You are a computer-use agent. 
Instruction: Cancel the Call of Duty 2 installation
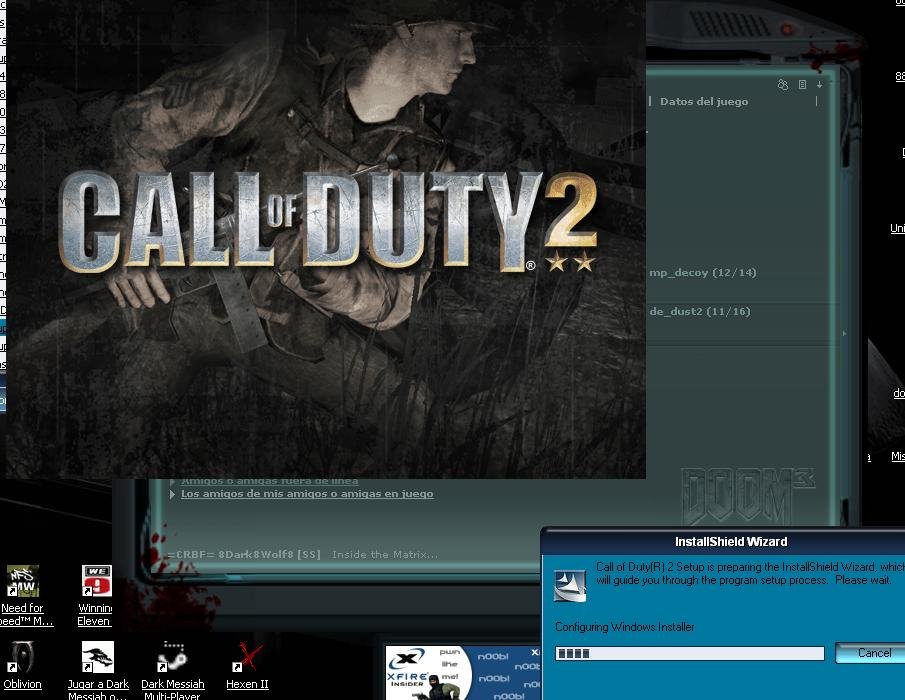coord(872,653)
